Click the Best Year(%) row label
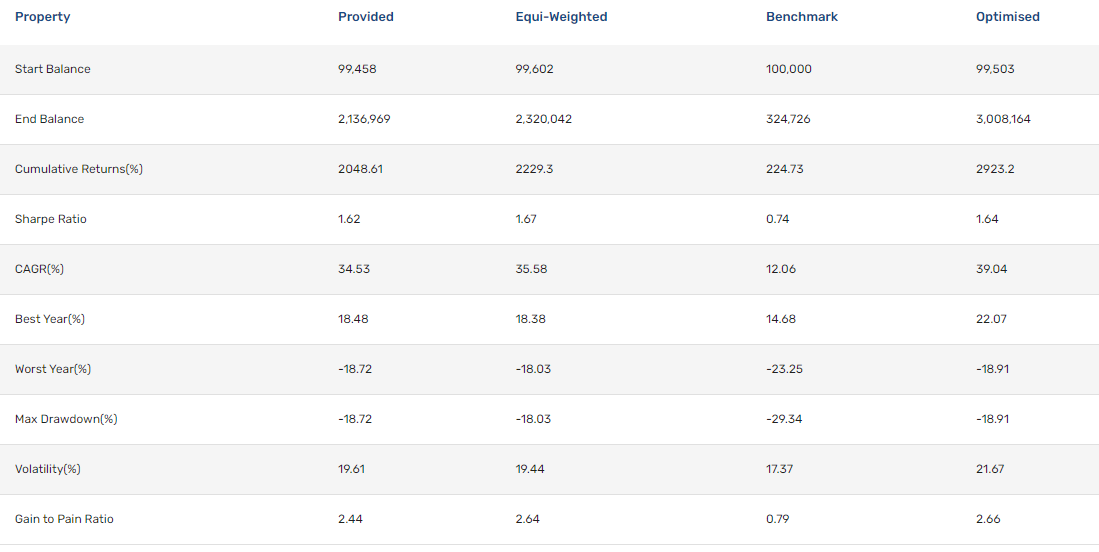Image resolution: width=1099 pixels, height=552 pixels. point(50,319)
